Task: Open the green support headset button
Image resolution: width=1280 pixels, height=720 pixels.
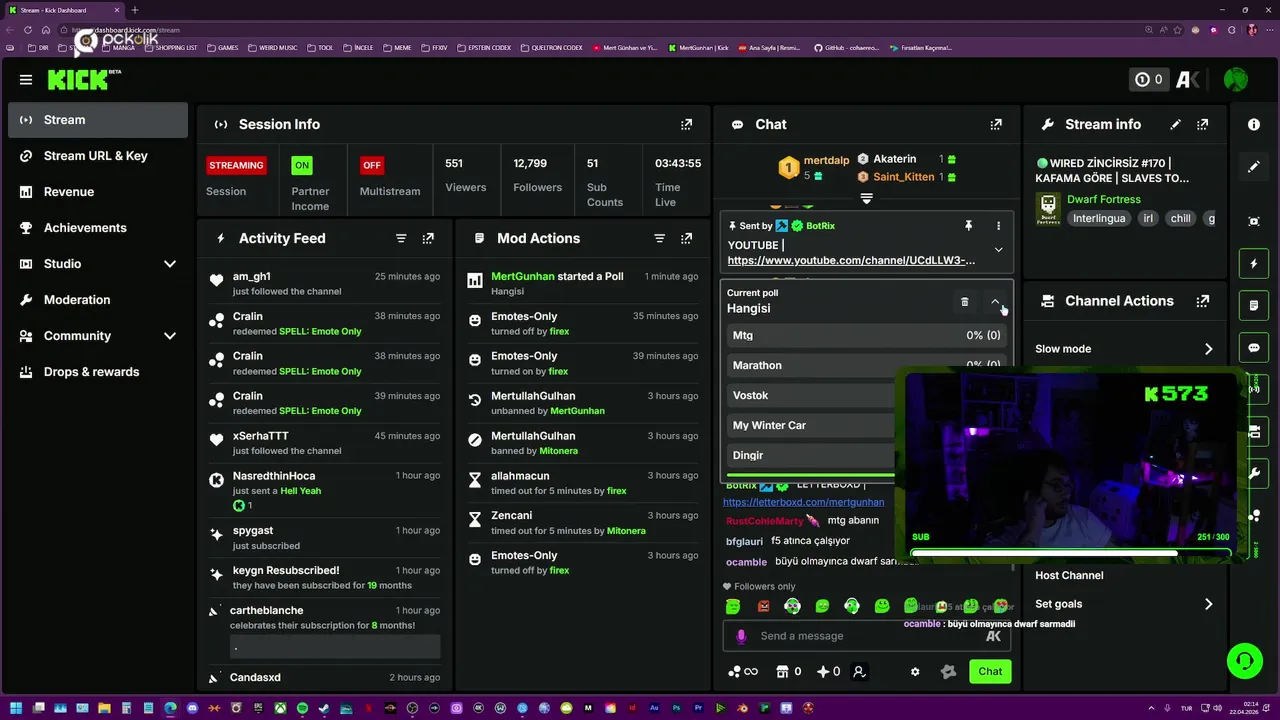Action: coord(1244,661)
